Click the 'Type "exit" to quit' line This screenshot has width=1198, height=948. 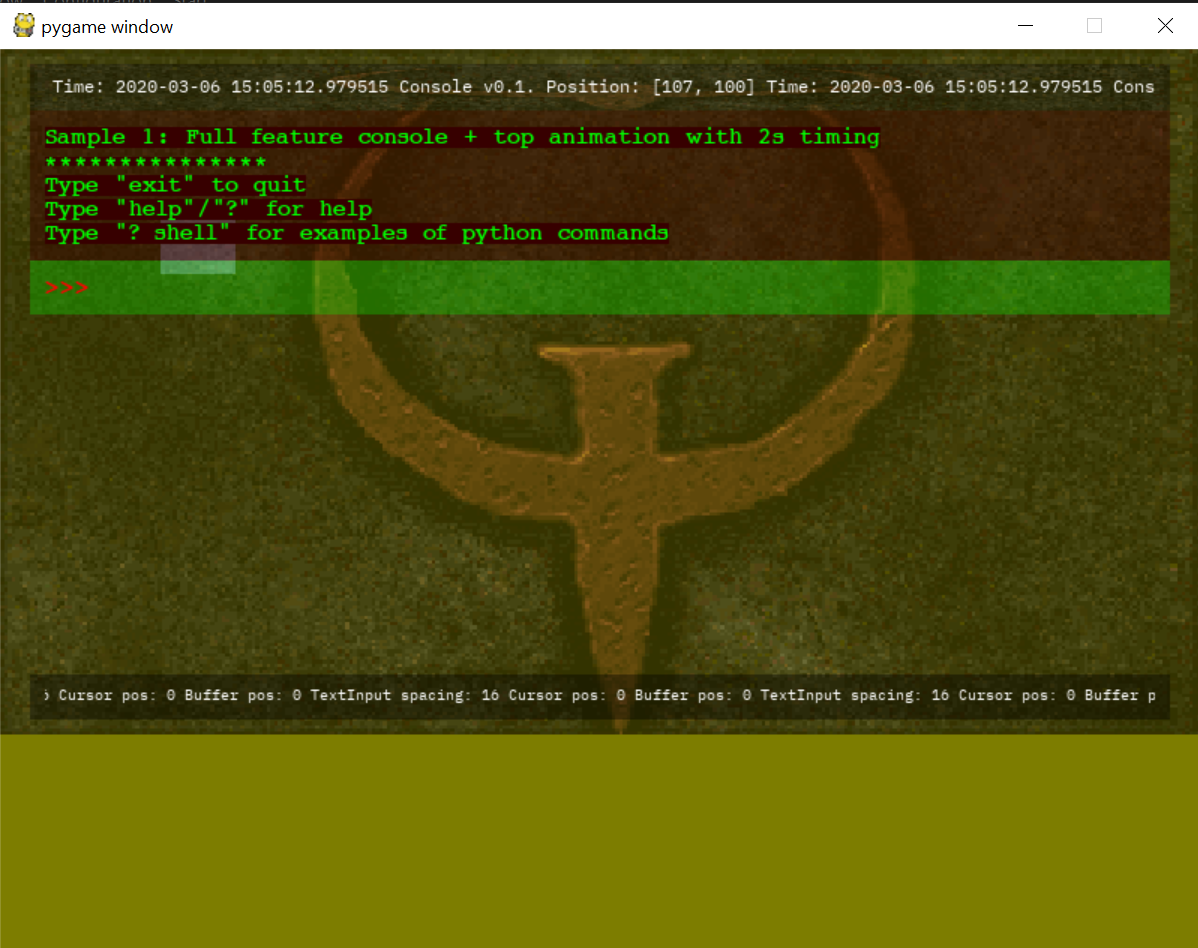tap(175, 185)
